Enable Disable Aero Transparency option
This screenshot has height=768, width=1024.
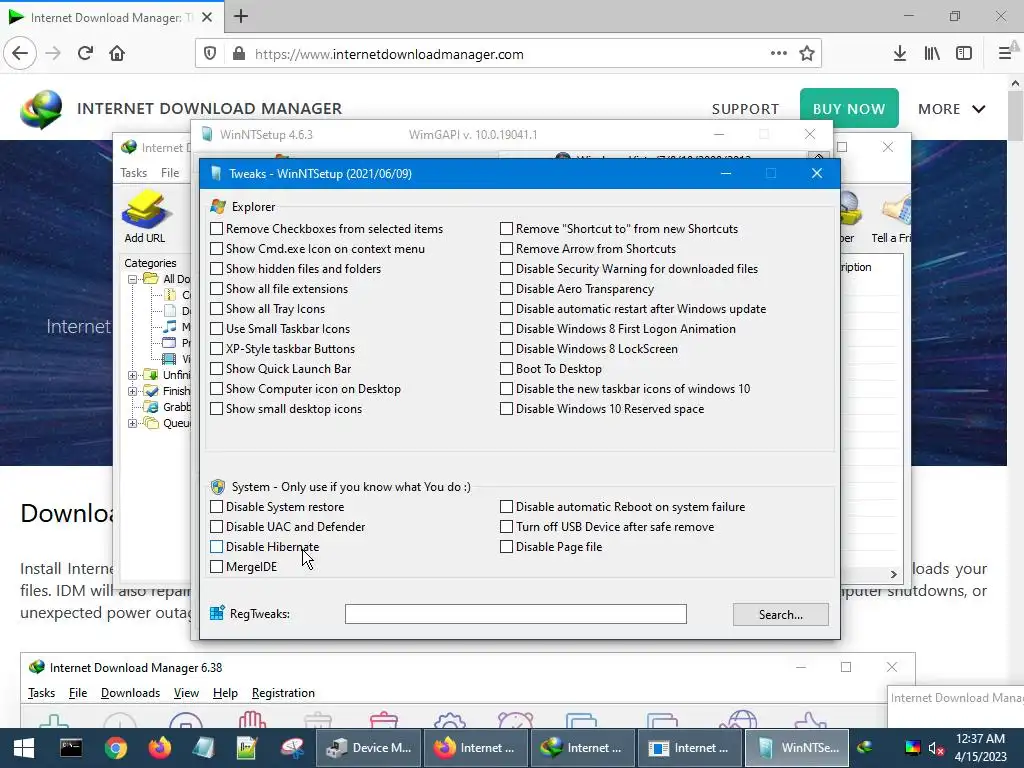point(506,289)
